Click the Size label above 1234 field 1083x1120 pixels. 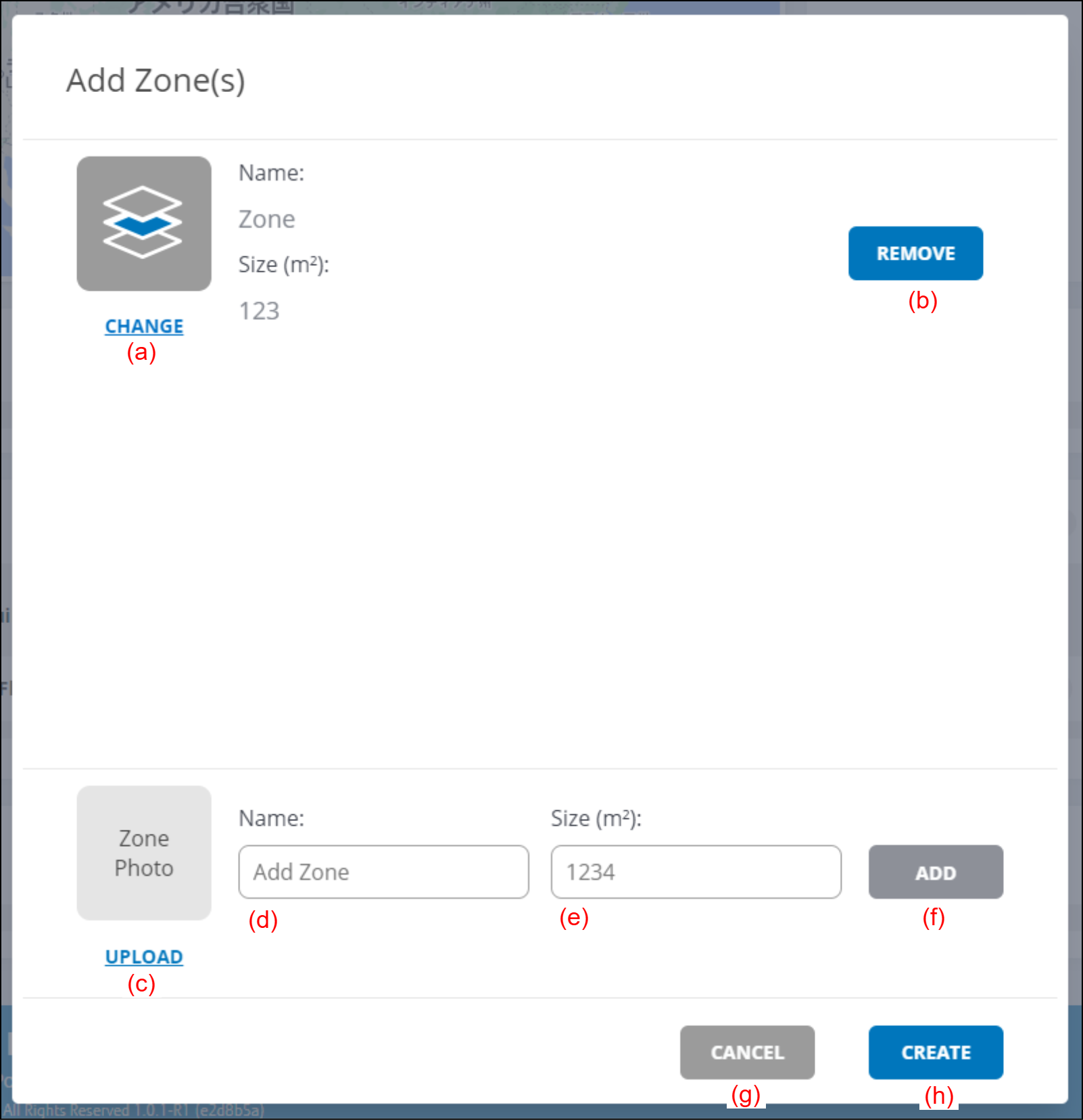596,818
